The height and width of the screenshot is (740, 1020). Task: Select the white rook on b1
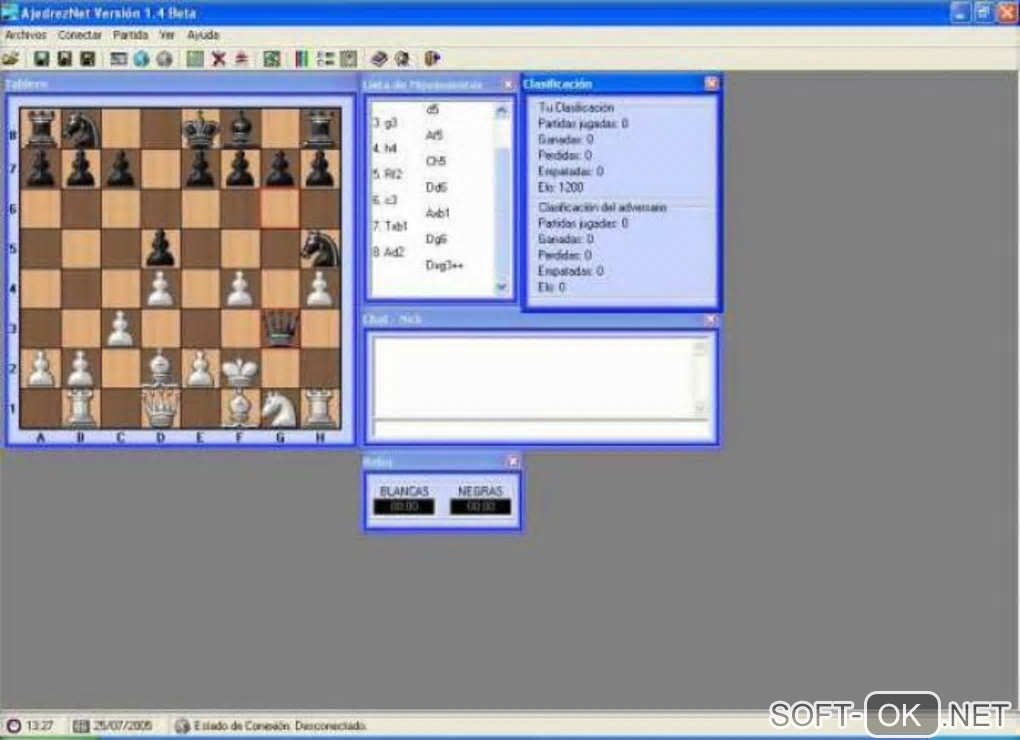tap(81, 408)
